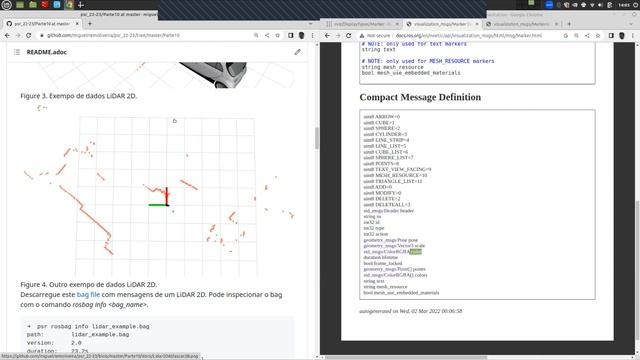640x360 pixels.
Task: Open the geometry_msgs/Point[] points link
Action: click(394, 269)
